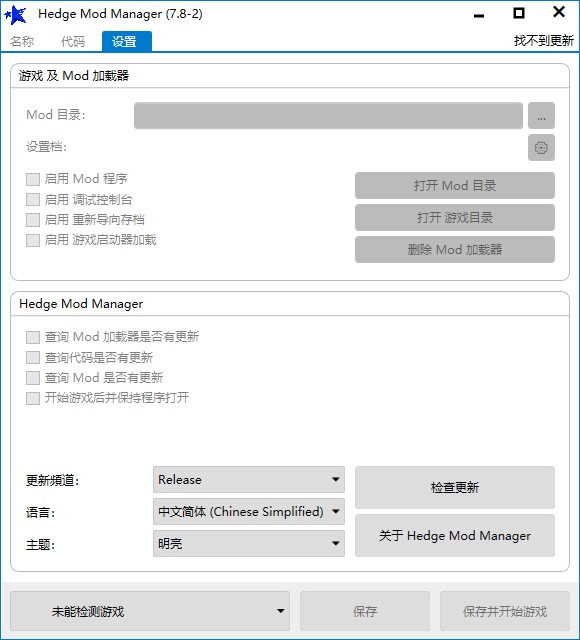Switch to the 名称 tab

point(22,42)
